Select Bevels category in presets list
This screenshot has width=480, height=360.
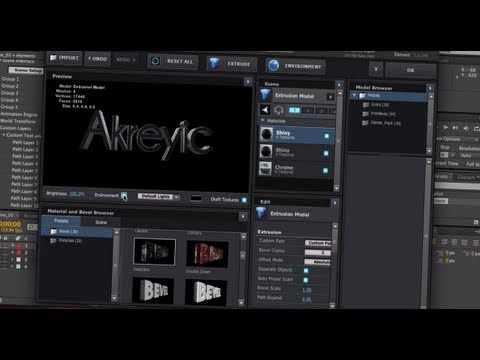[x=77, y=231]
